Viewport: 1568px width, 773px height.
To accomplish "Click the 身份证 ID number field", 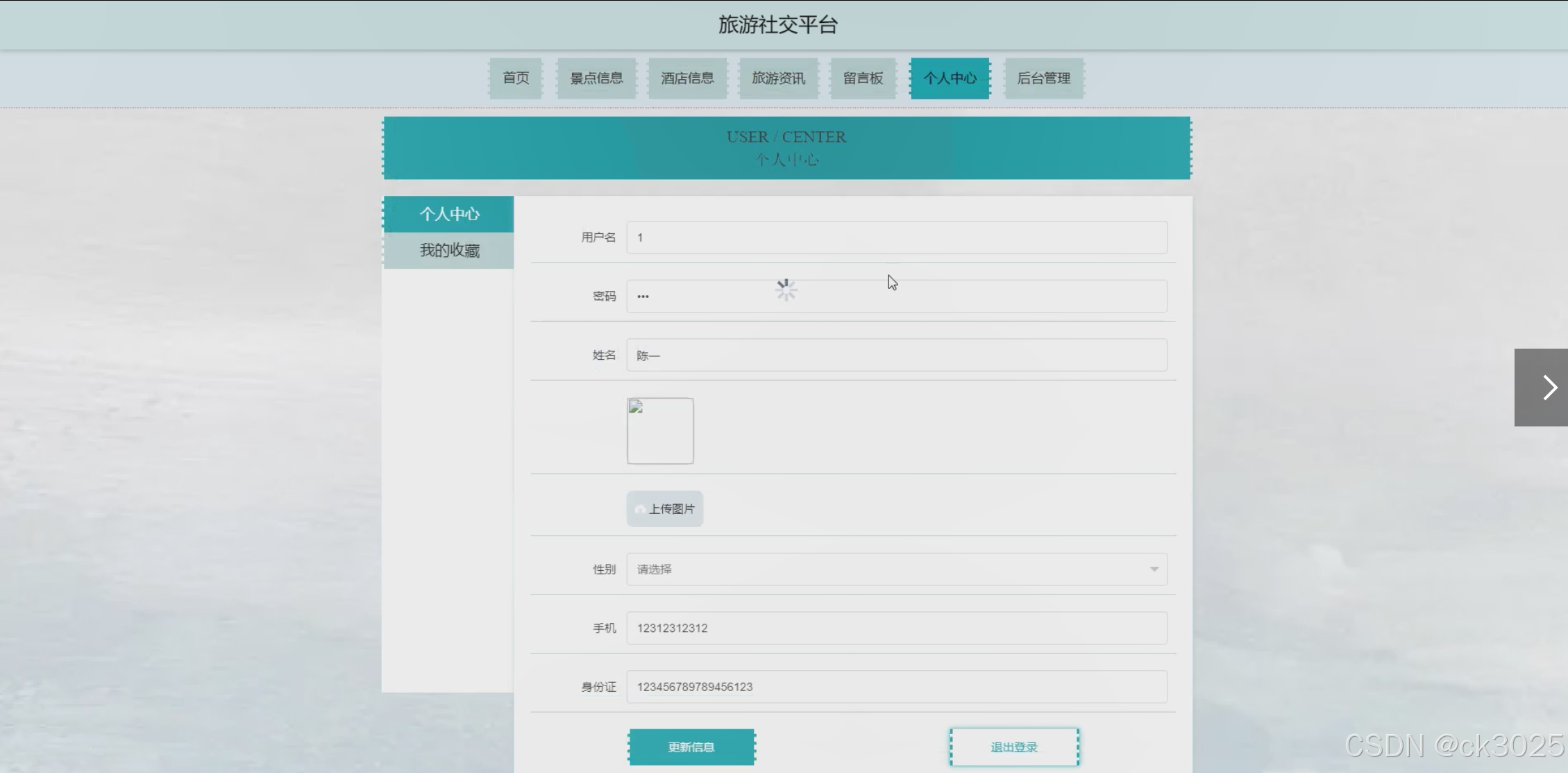I will pyautogui.click(x=896, y=687).
